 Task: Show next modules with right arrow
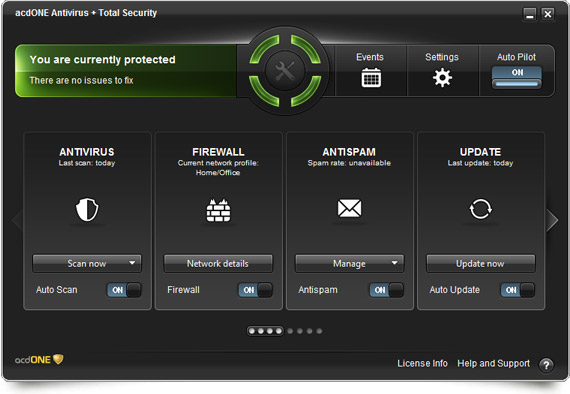click(552, 220)
